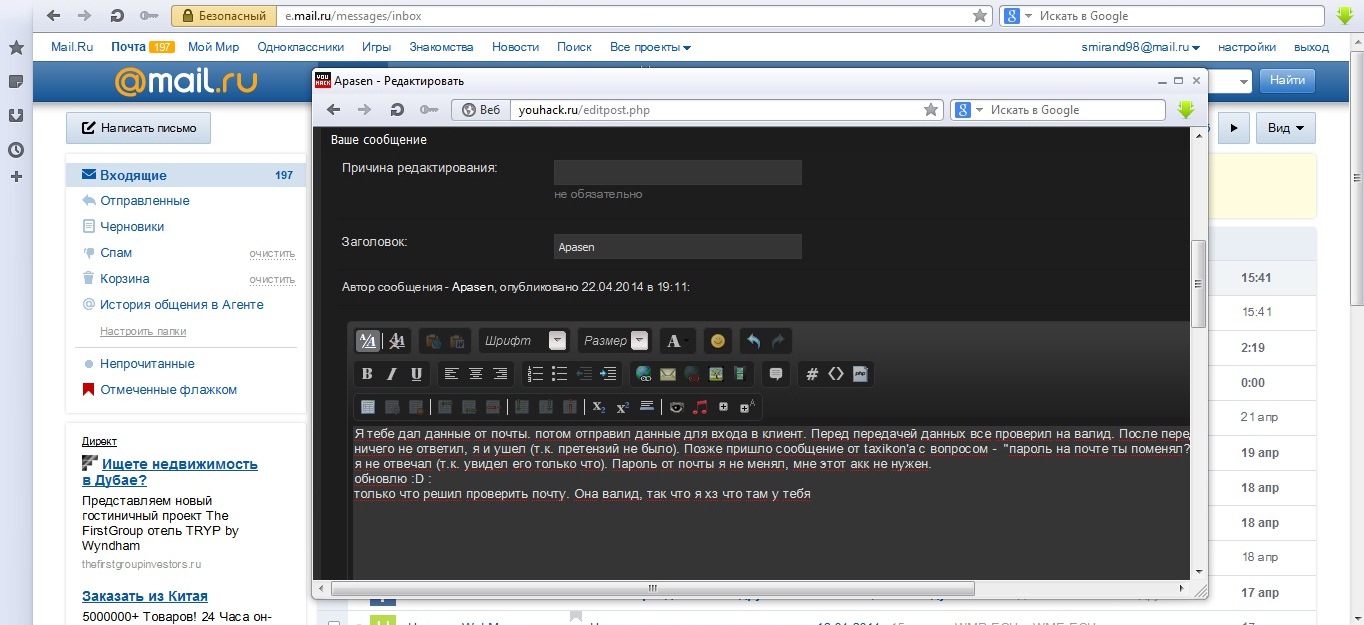Open the Спам folder
The width and height of the screenshot is (1364, 625).
(x=116, y=253)
